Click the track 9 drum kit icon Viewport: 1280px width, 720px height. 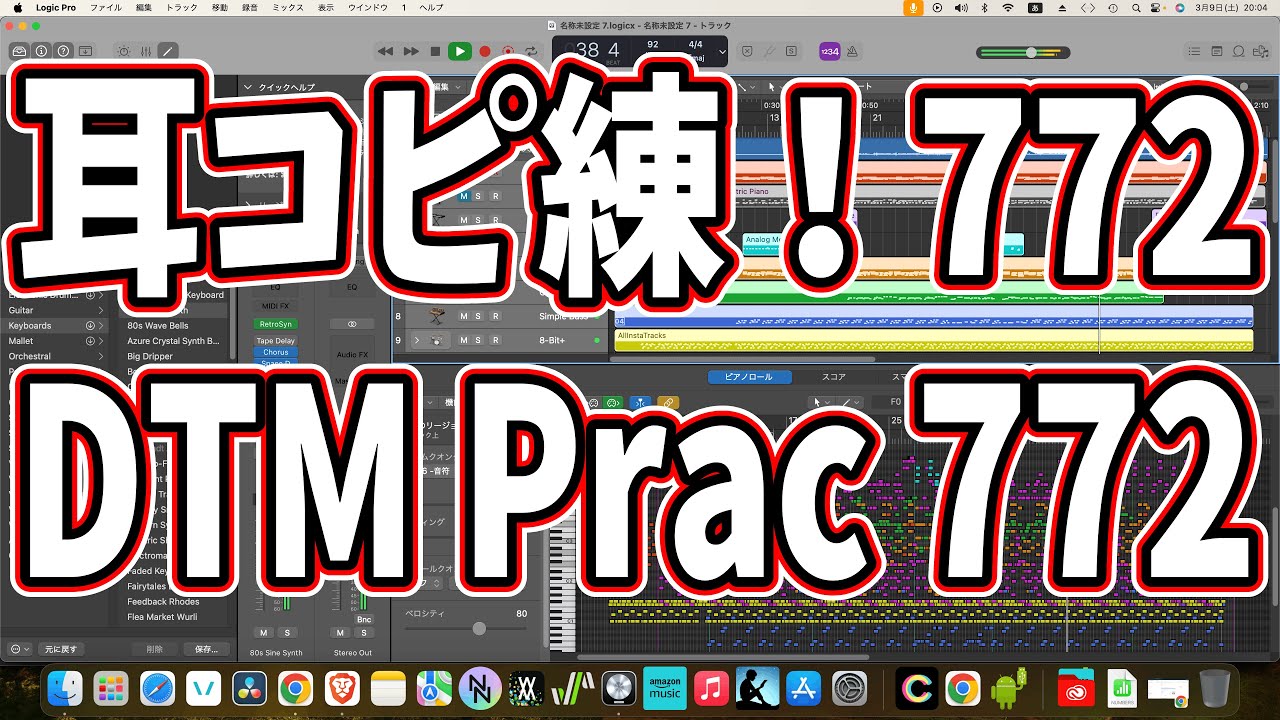coord(437,340)
